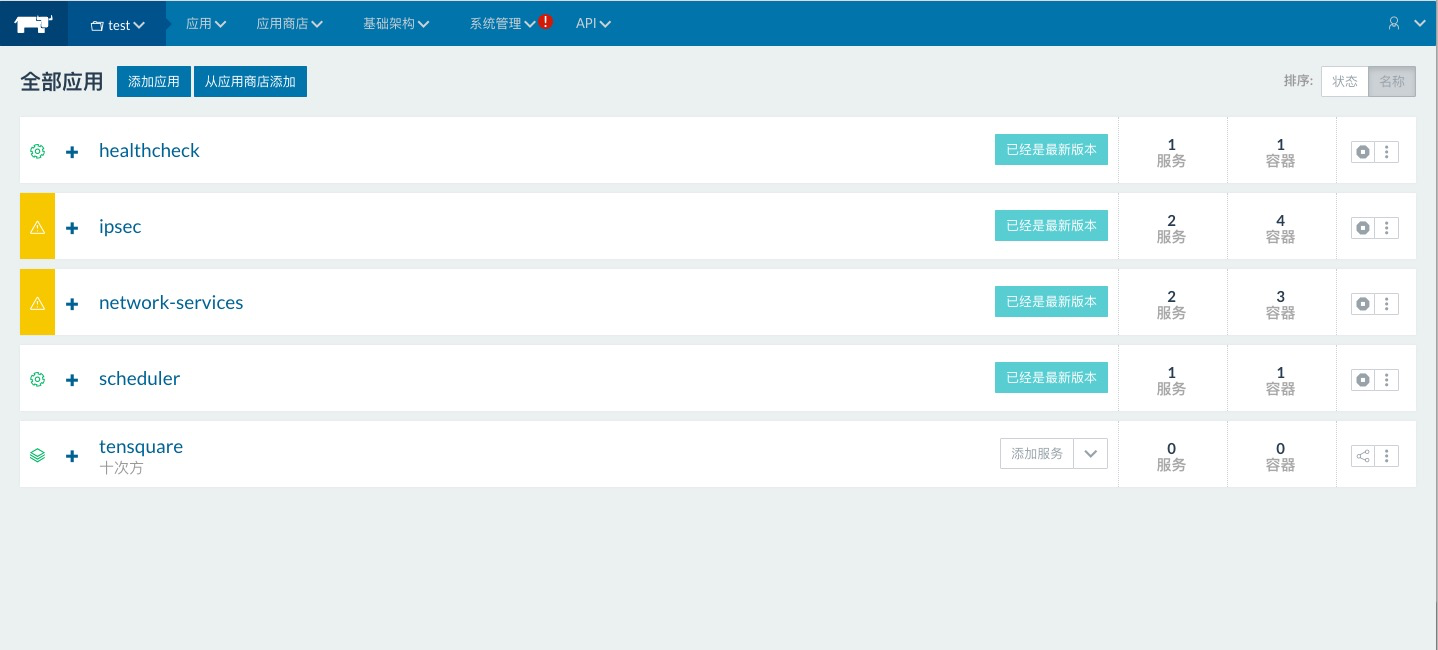Click the 添加应用 button
The width and height of the screenshot is (1438, 650).
point(154,82)
